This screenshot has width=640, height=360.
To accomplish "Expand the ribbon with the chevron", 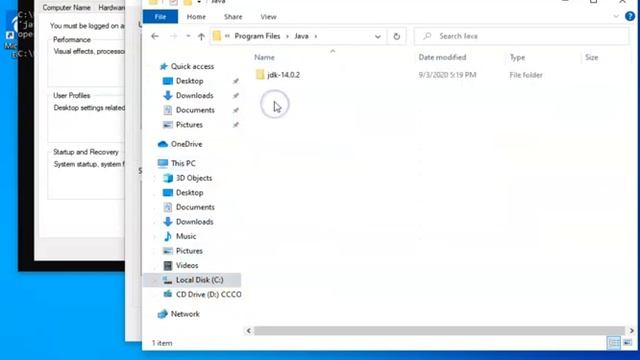I will coord(616,17).
